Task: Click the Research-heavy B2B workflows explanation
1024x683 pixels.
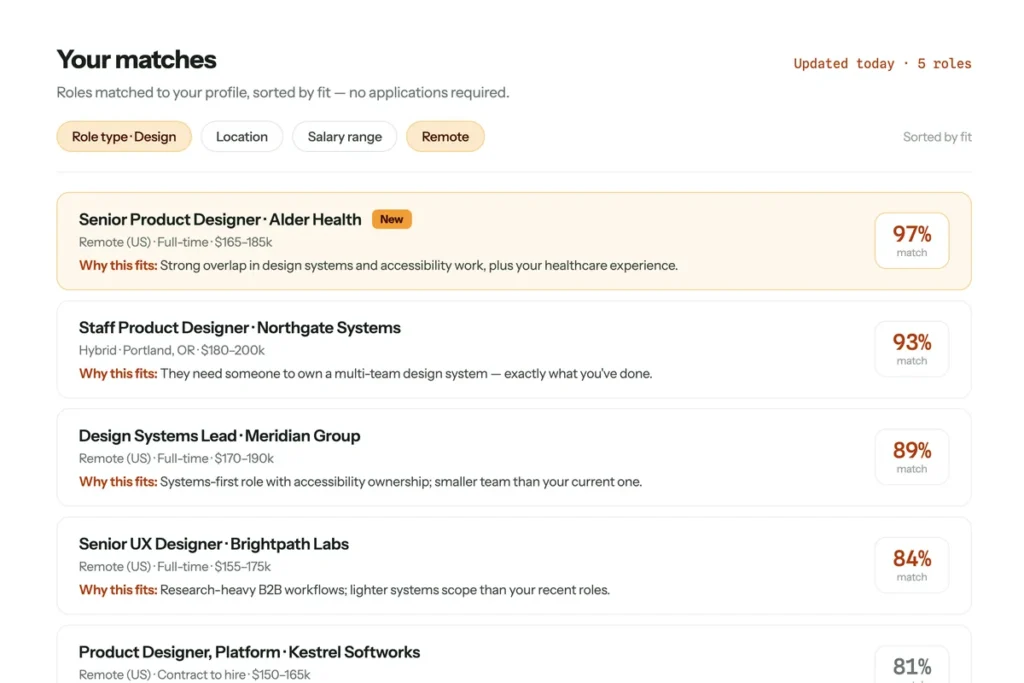Action: 344,590
